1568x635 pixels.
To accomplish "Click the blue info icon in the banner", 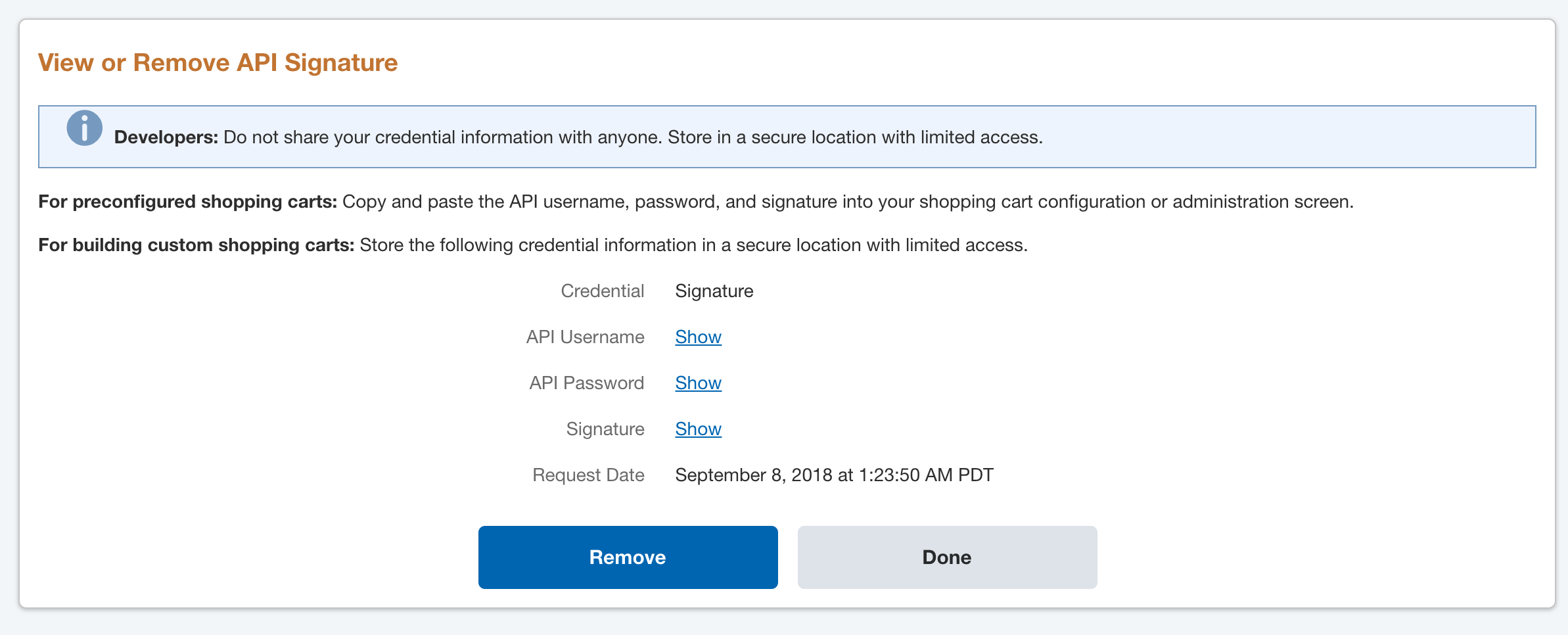I will pyautogui.click(x=85, y=128).
